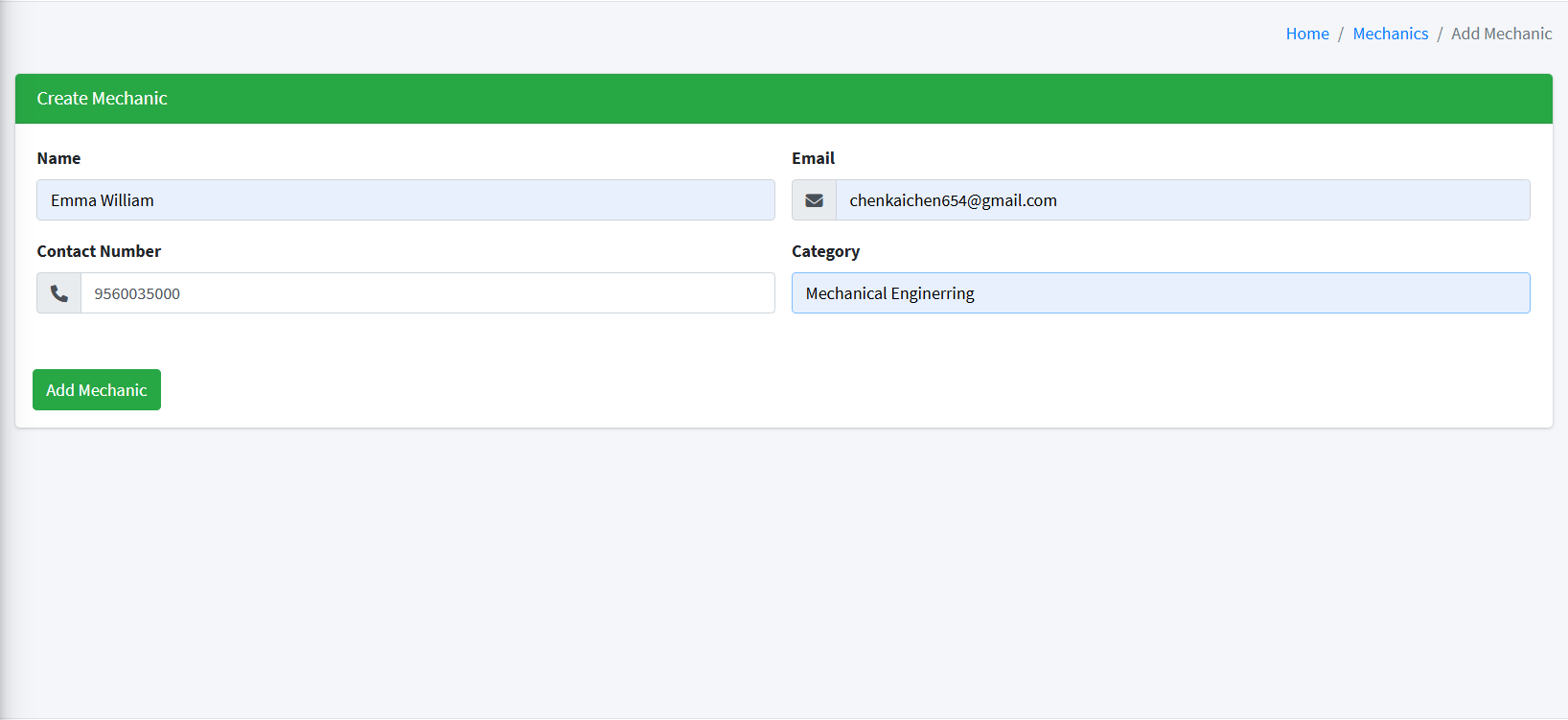
Task: Click the slash before Add Mechanic breadcrumb
Action: 1440,34
